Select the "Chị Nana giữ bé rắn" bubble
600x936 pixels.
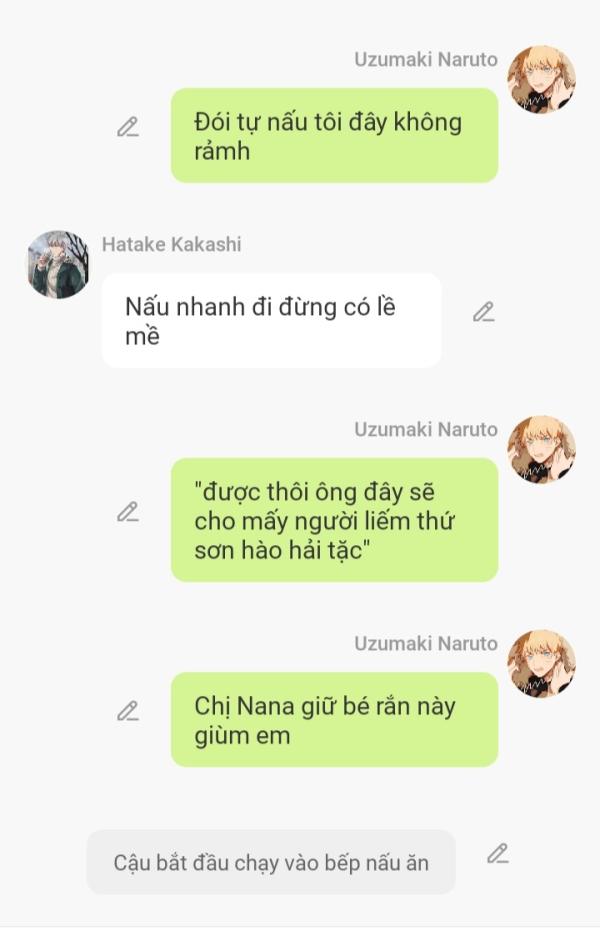(x=334, y=719)
